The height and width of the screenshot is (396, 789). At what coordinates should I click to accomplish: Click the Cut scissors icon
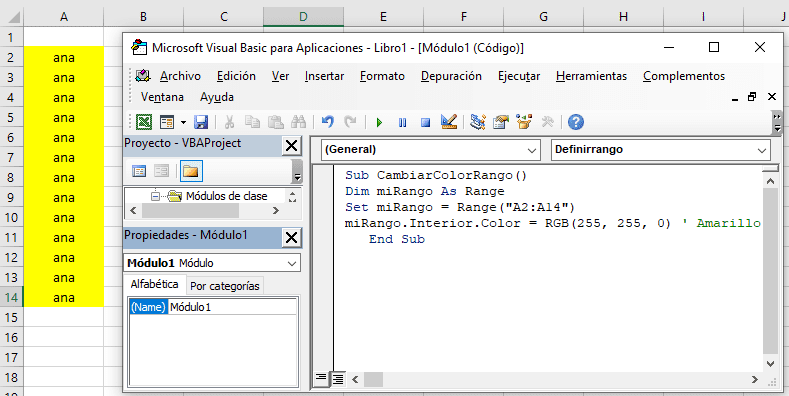pyautogui.click(x=229, y=122)
